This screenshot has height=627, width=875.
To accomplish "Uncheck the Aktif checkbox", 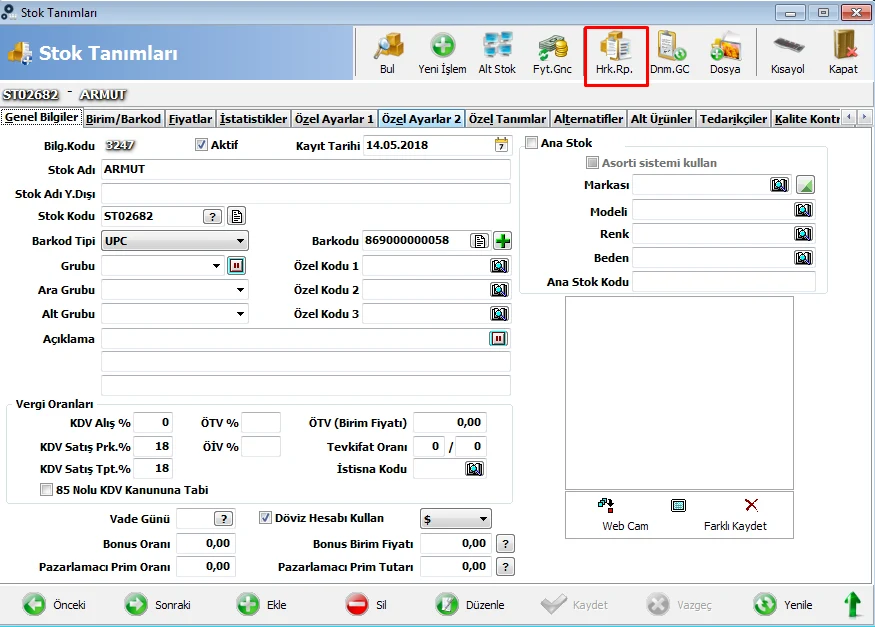I will 201,145.
